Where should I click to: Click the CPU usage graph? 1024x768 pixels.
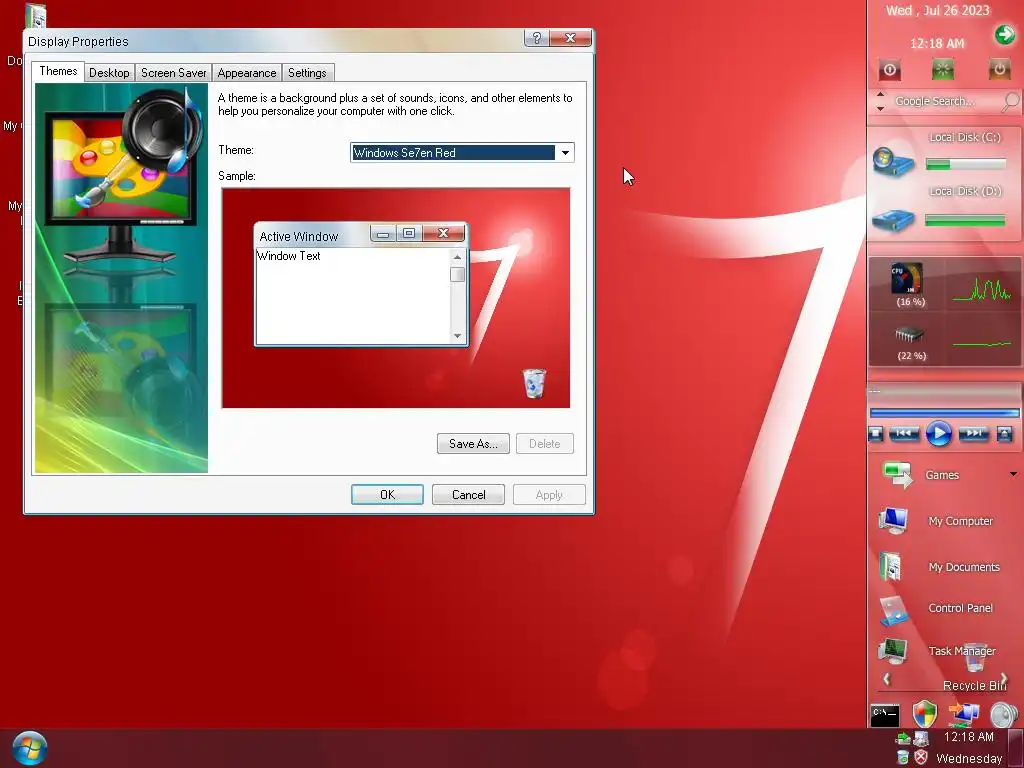(982, 289)
